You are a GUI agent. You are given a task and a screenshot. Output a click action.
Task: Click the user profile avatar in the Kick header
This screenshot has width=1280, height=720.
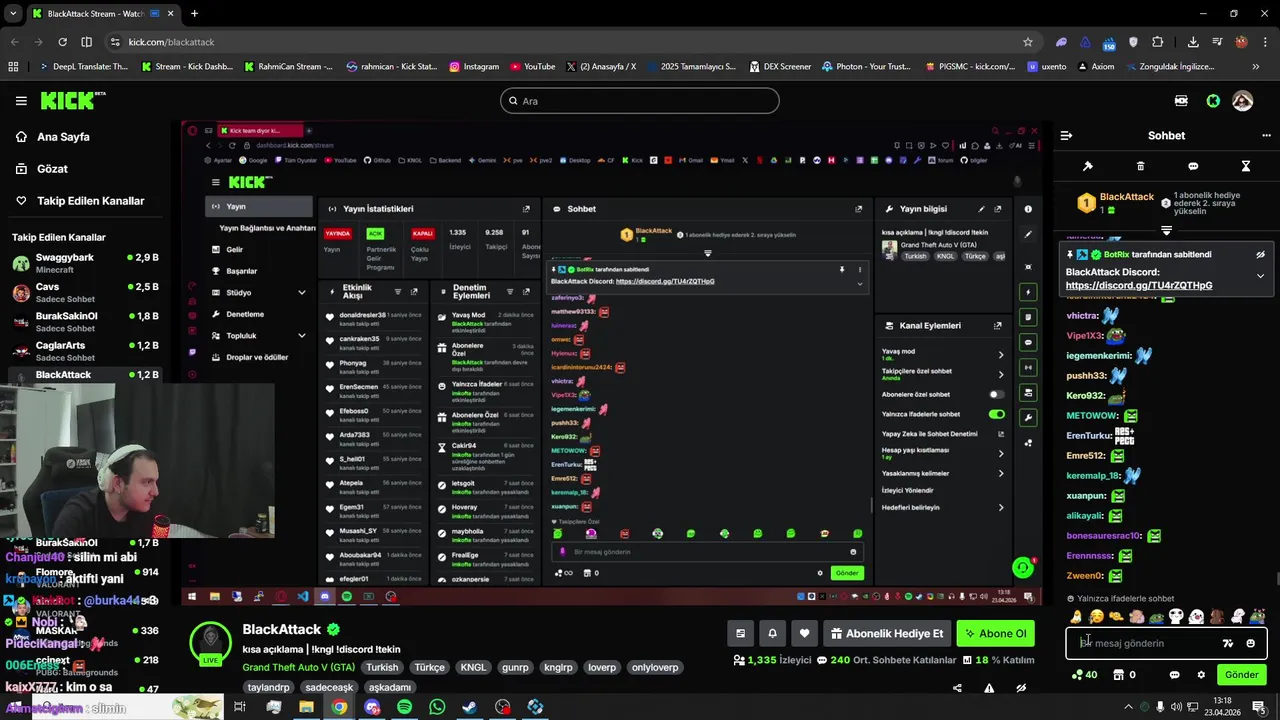pyautogui.click(x=1243, y=101)
